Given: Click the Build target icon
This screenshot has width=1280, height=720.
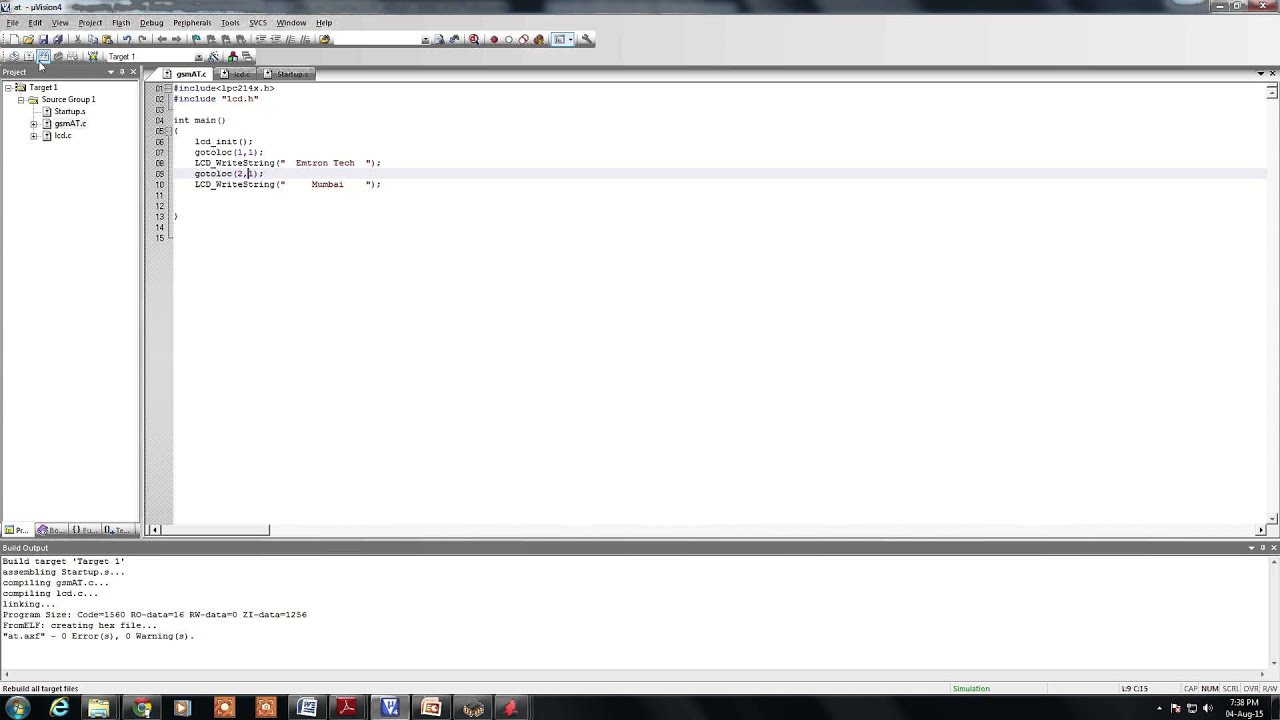Looking at the screenshot, I should pyautogui.click(x=28, y=56).
